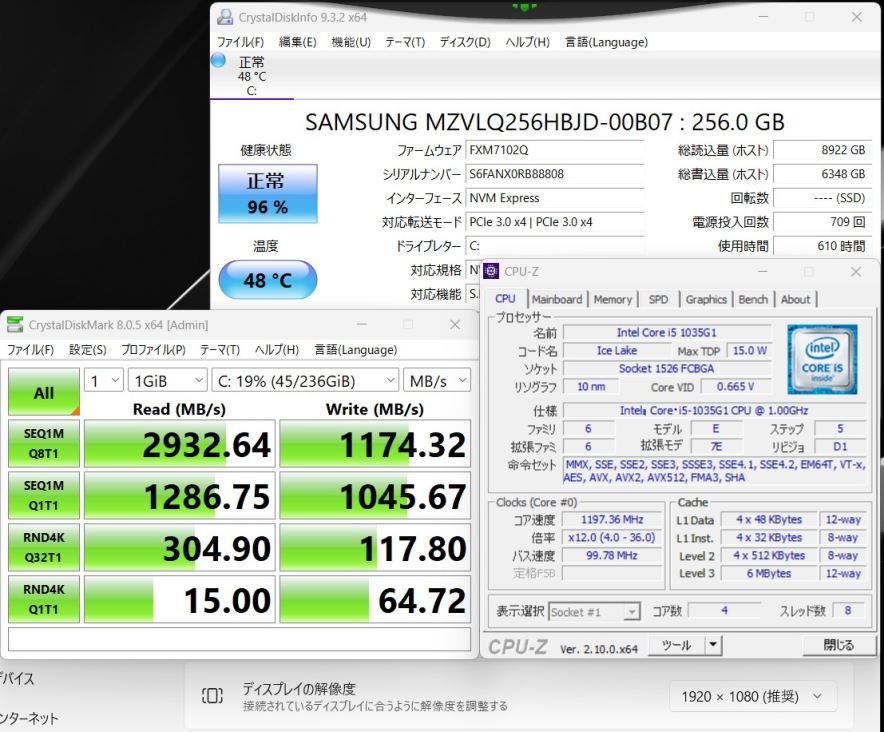Image resolution: width=884 pixels, height=732 pixels.
Task: Open 編集(E) menu in CrystalDiskInfo
Action: pyautogui.click(x=298, y=42)
